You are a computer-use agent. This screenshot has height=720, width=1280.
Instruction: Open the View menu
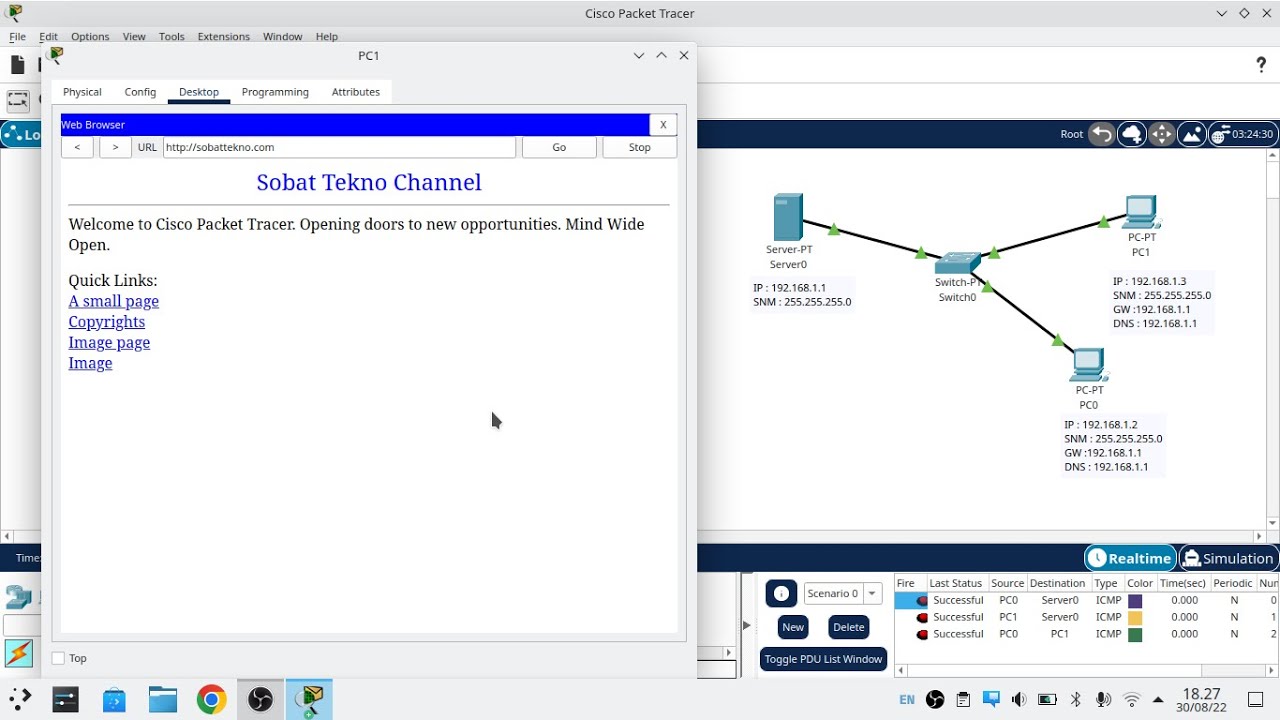coord(134,36)
